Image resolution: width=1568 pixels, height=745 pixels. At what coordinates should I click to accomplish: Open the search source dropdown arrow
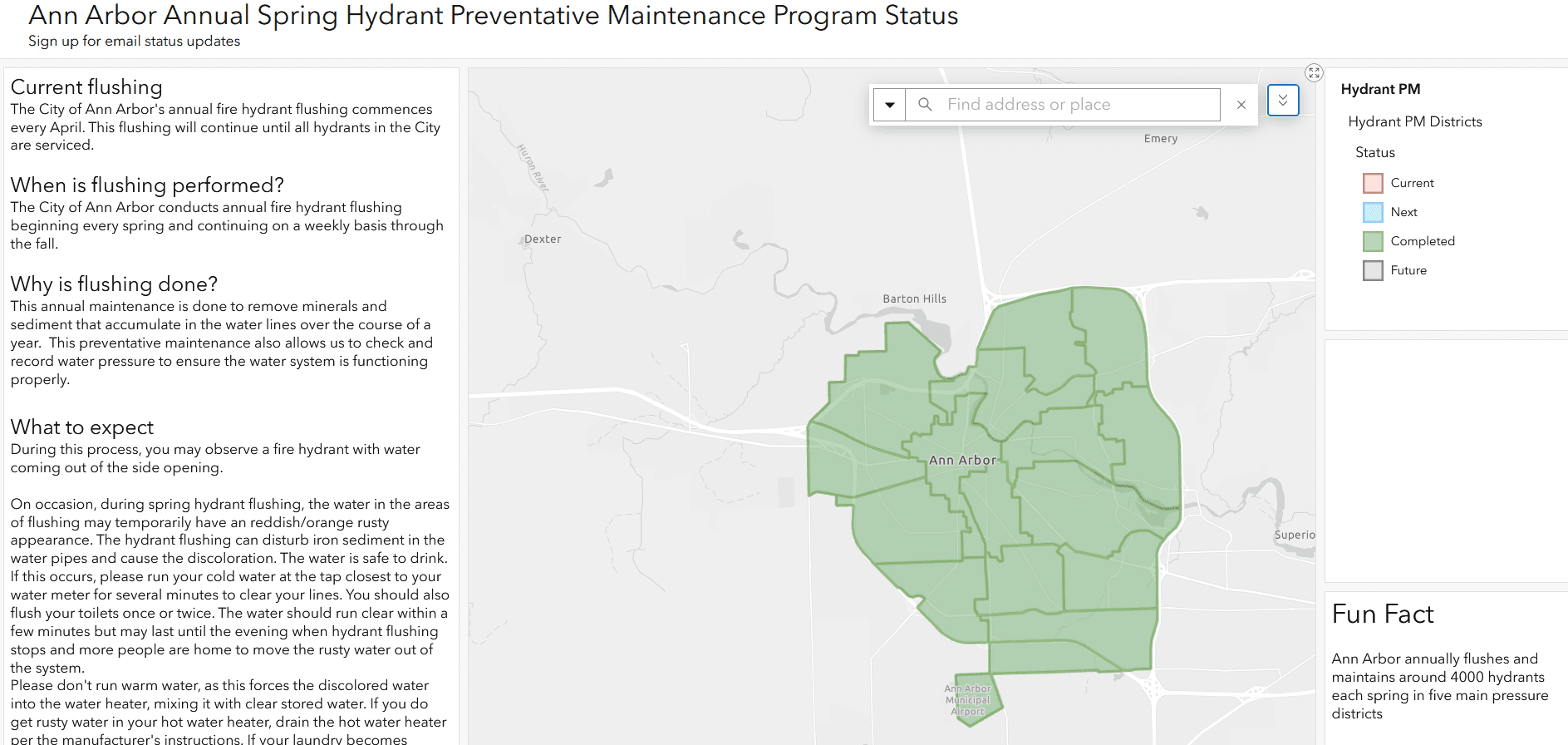tap(889, 105)
